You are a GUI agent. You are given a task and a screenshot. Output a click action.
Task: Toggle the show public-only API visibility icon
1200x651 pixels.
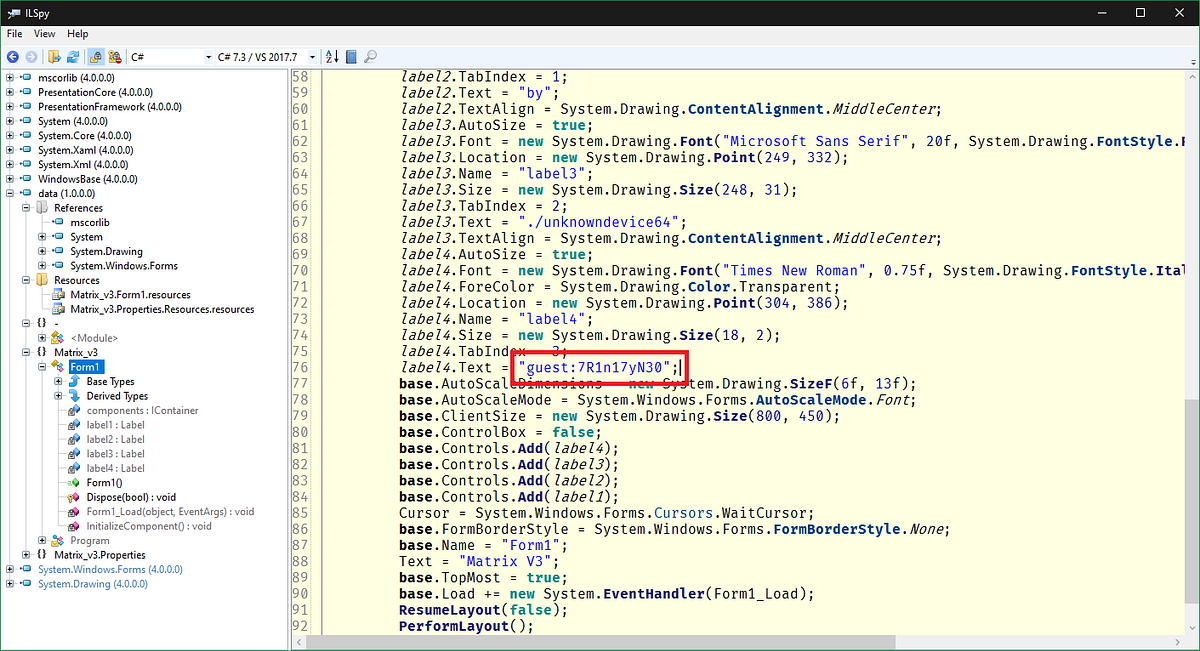point(95,56)
